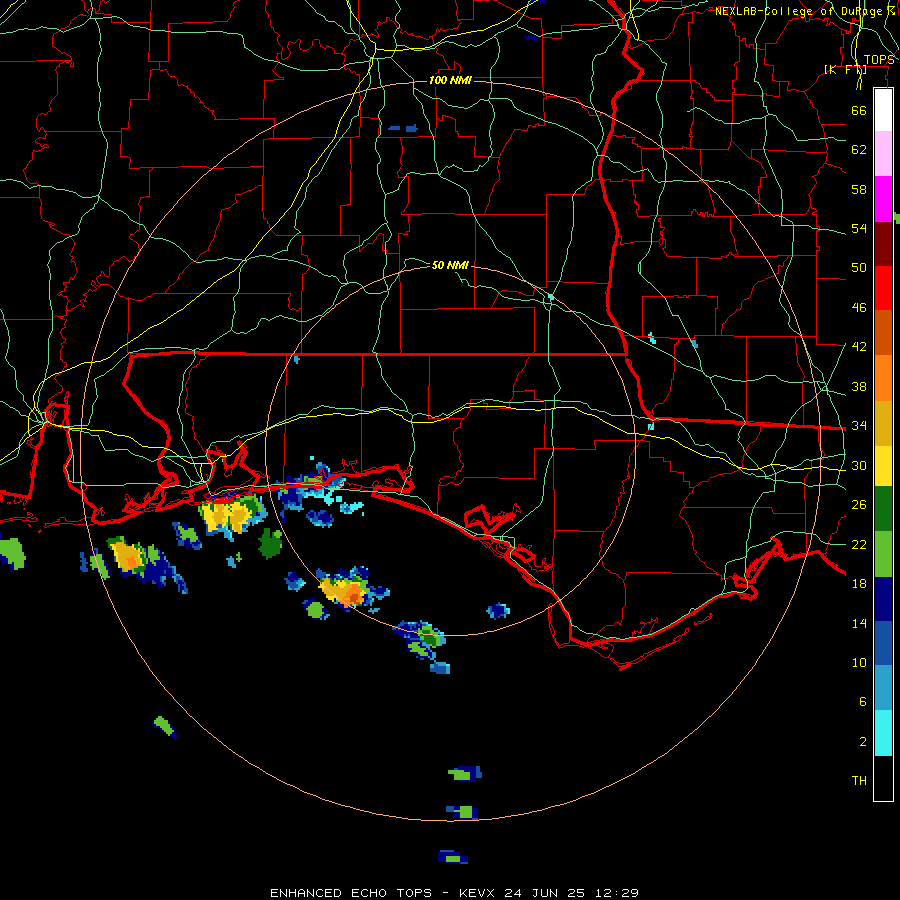Choose the light green legend swatch

pyautogui.click(x=883, y=553)
